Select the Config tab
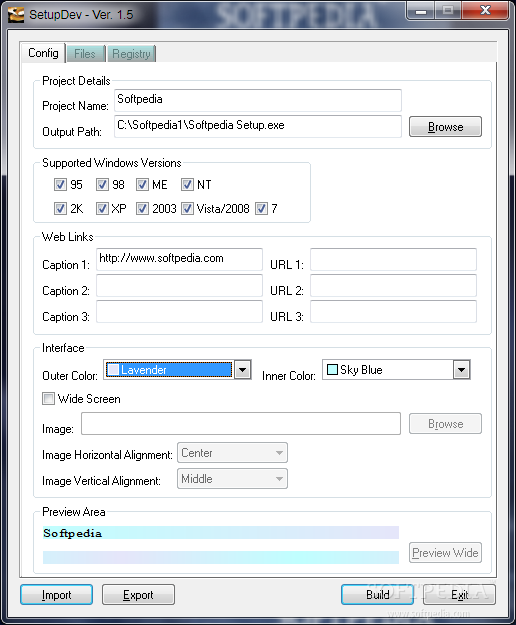Viewport: 516px width, 625px height. [43, 53]
